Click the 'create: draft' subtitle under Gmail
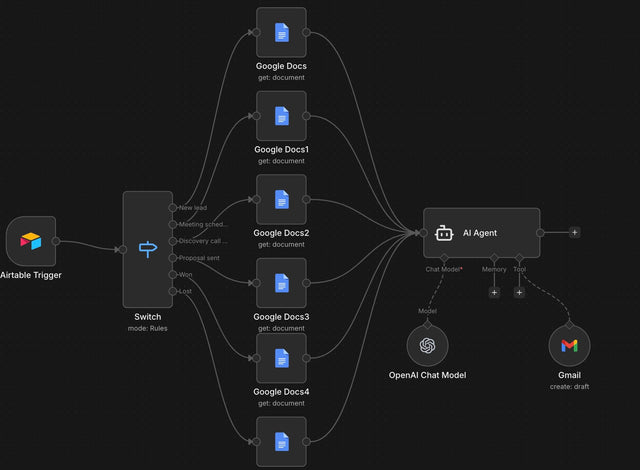The width and height of the screenshot is (640, 470). (569, 386)
